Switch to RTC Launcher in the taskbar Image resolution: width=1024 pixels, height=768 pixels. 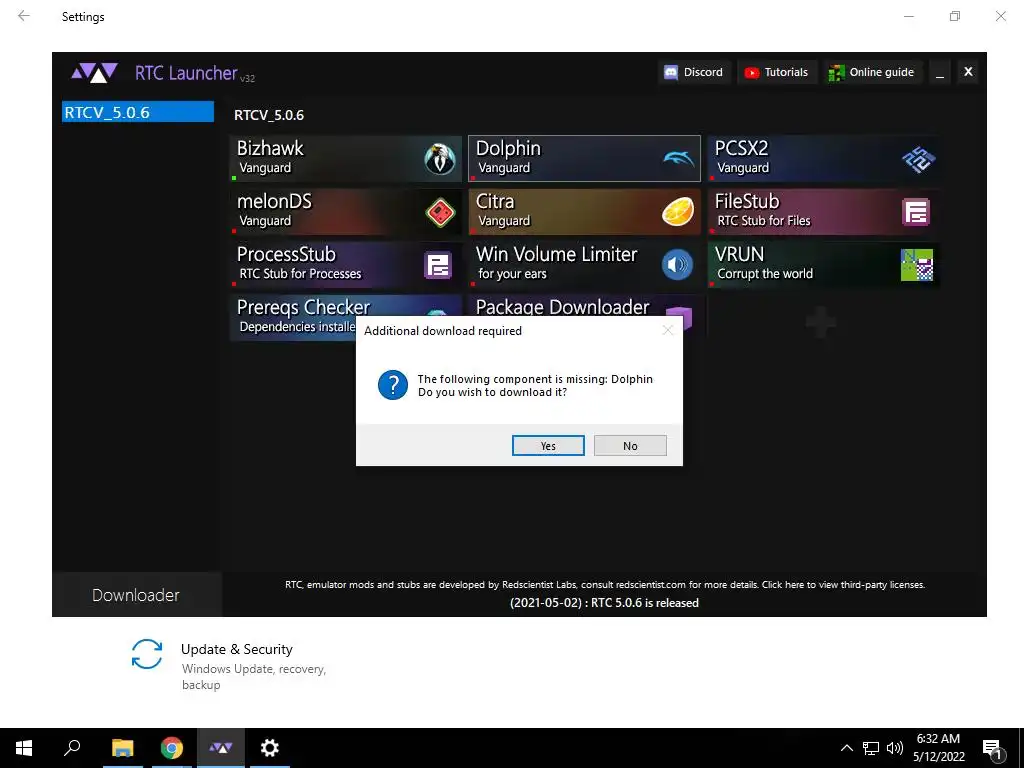221,748
